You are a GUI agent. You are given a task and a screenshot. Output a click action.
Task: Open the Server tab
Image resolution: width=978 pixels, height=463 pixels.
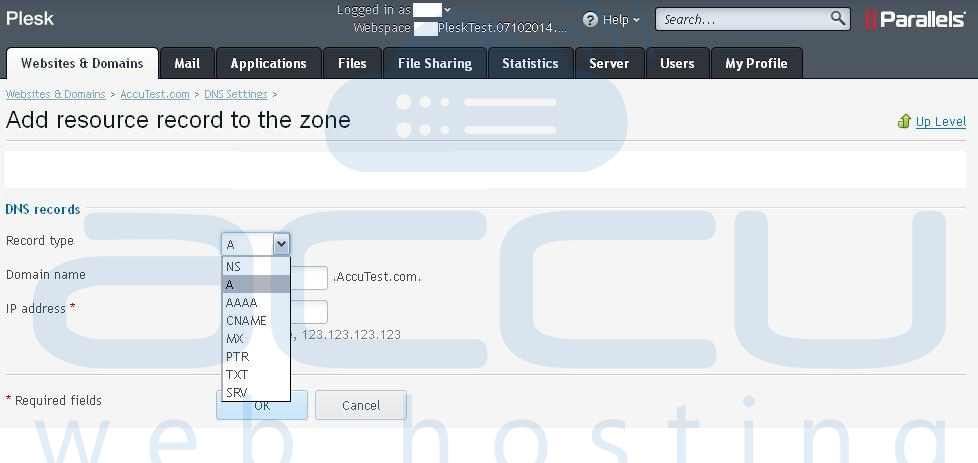(x=609, y=63)
